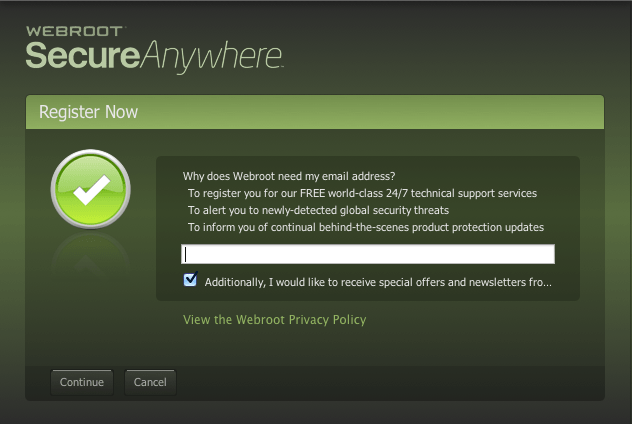Click the Register Now header bar
This screenshot has height=424, width=632.
[315, 112]
